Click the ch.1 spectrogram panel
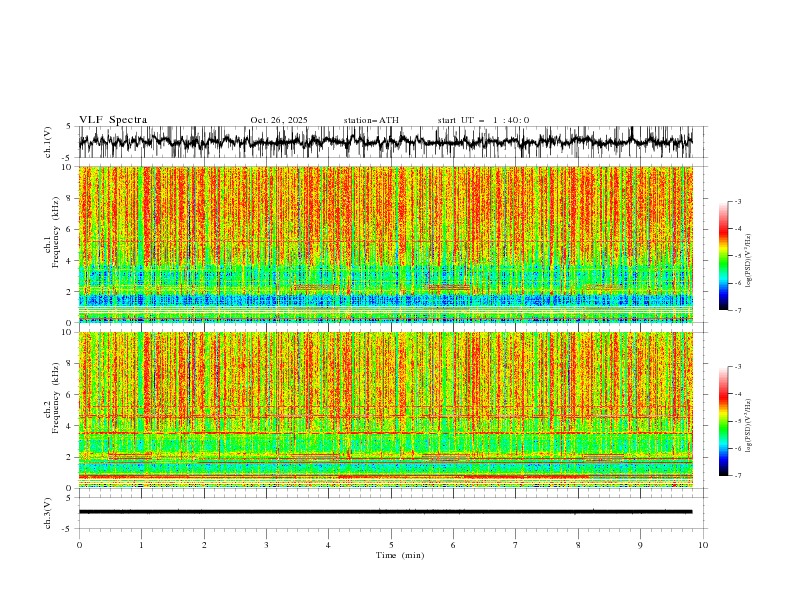This screenshot has width=792, height=612. pos(386,244)
